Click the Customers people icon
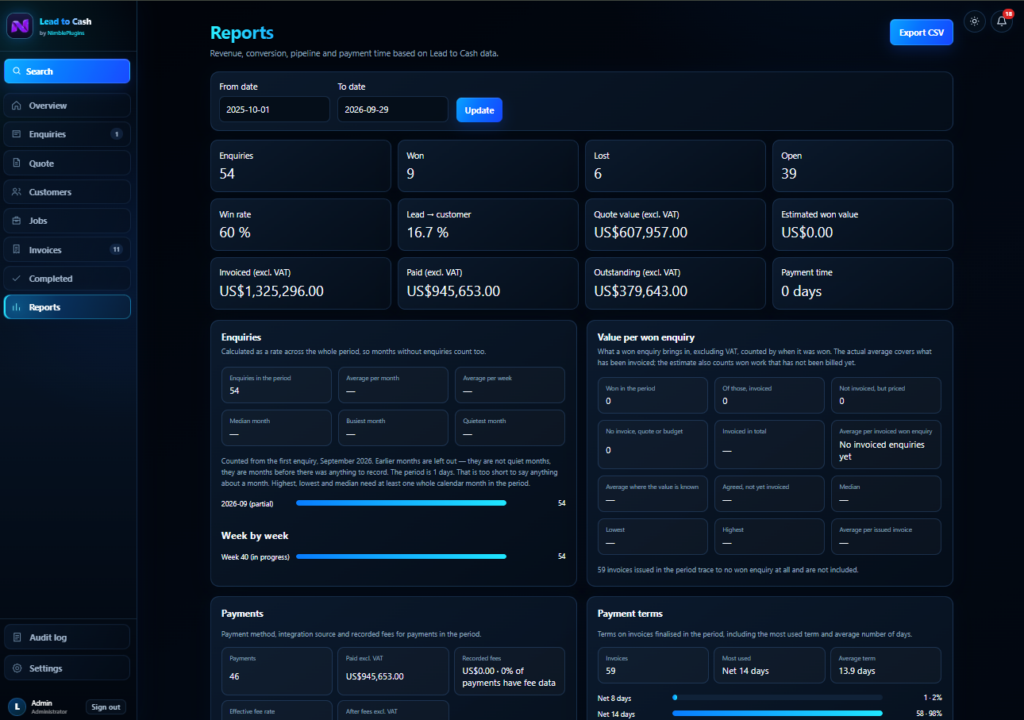This screenshot has height=720, width=1024. 17,191
